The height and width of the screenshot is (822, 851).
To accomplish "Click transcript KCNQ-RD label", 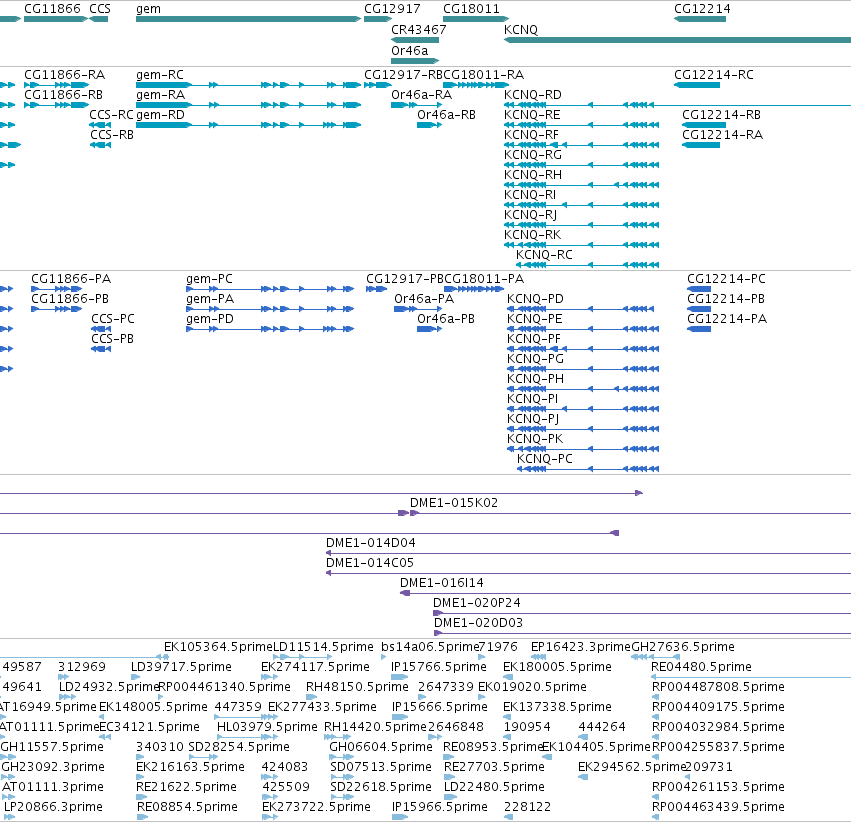I will [x=532, y=94].
